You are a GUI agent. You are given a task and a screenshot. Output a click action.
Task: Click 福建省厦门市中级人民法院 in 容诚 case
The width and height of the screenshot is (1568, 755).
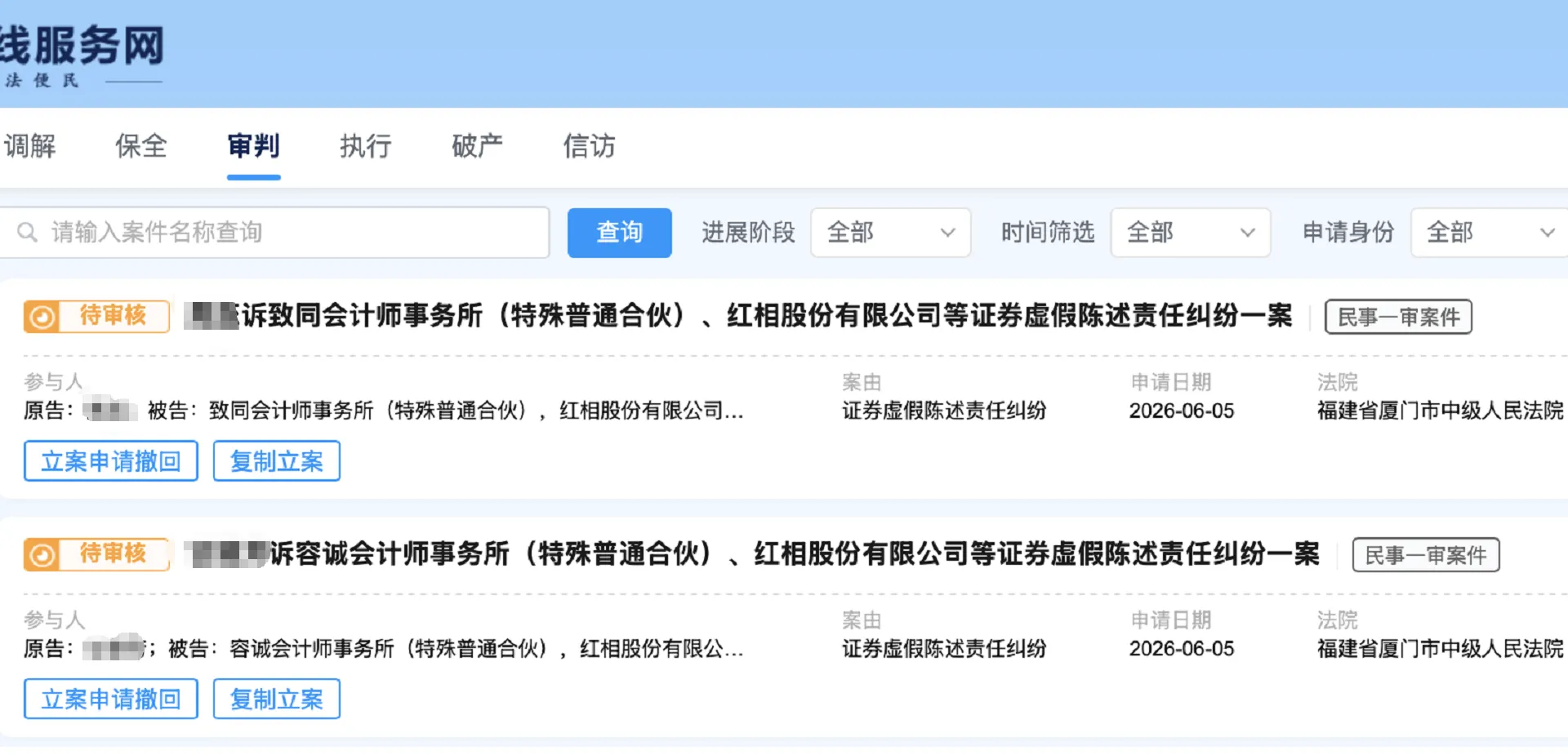[x=1441, y=649]
